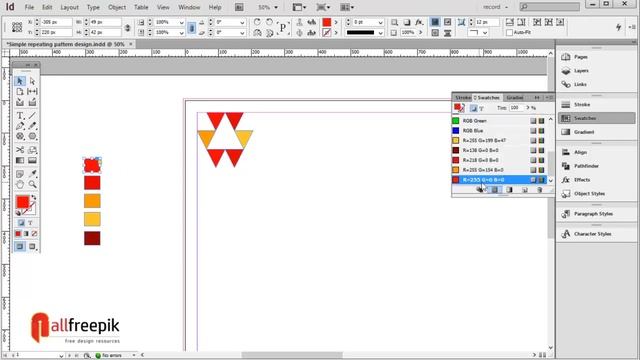
Task: Select the Polygon shape tool
Action: coord(32,136)
